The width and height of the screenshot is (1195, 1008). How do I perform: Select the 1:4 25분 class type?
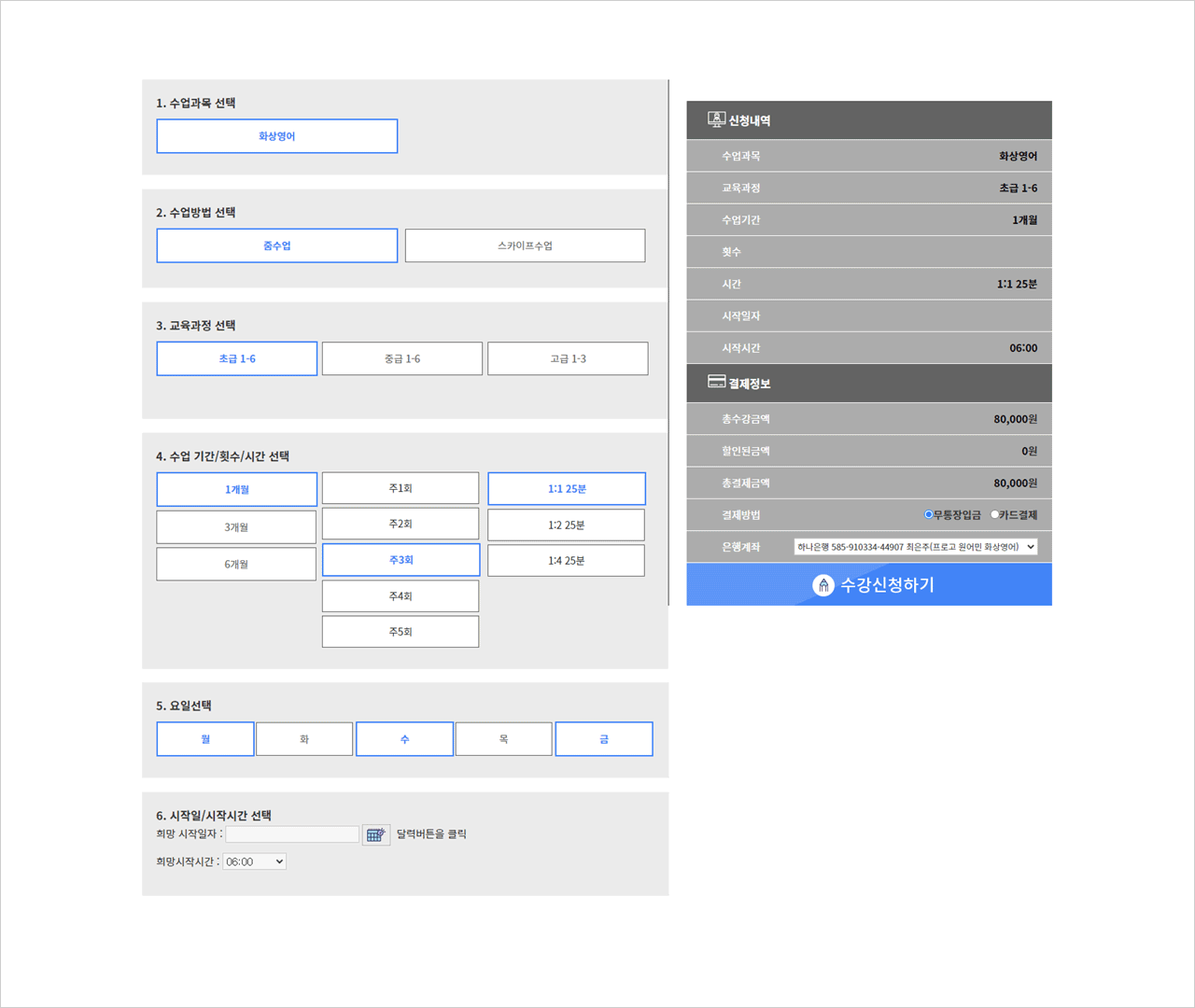566,561
